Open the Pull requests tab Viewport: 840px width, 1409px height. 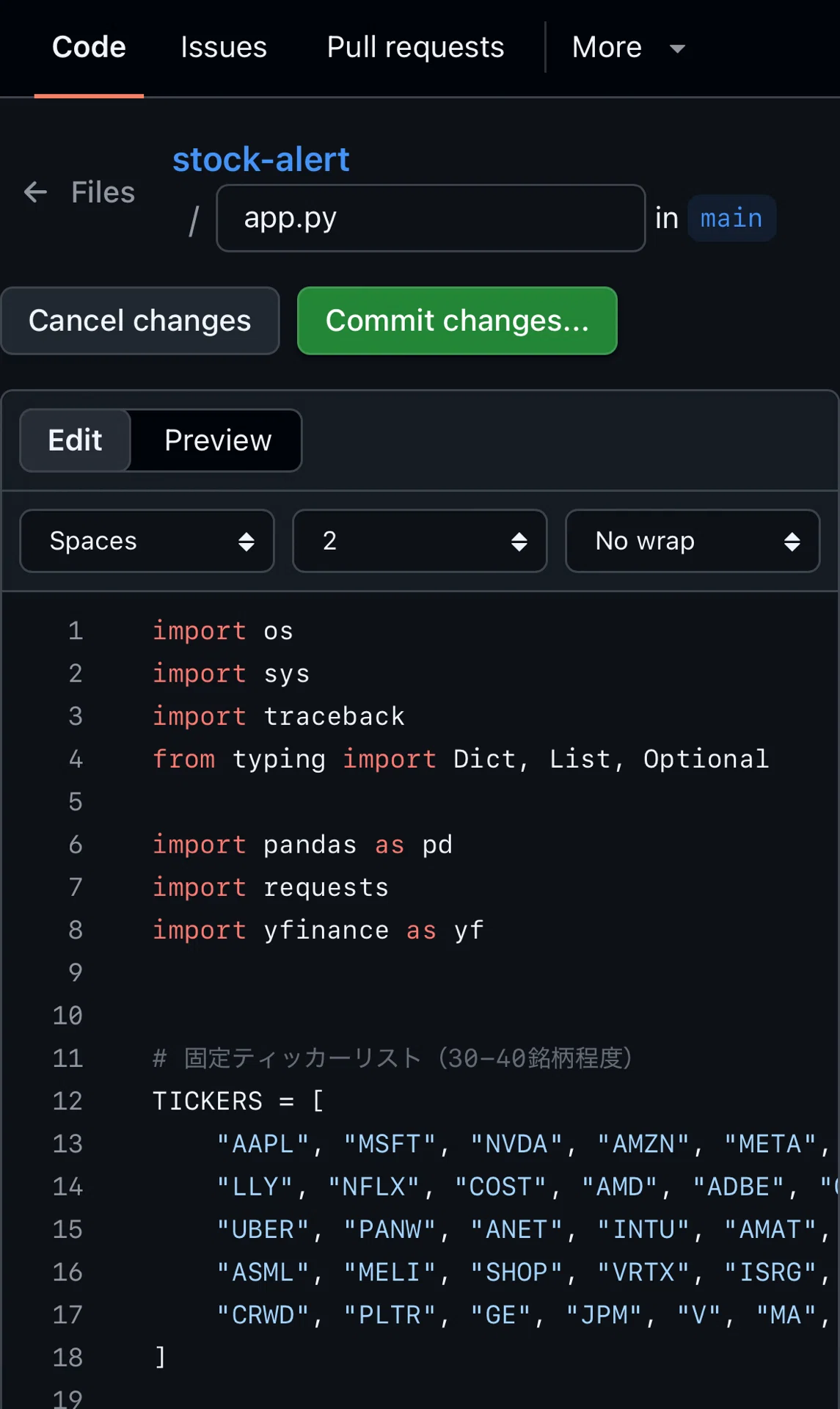pos(415,47)
